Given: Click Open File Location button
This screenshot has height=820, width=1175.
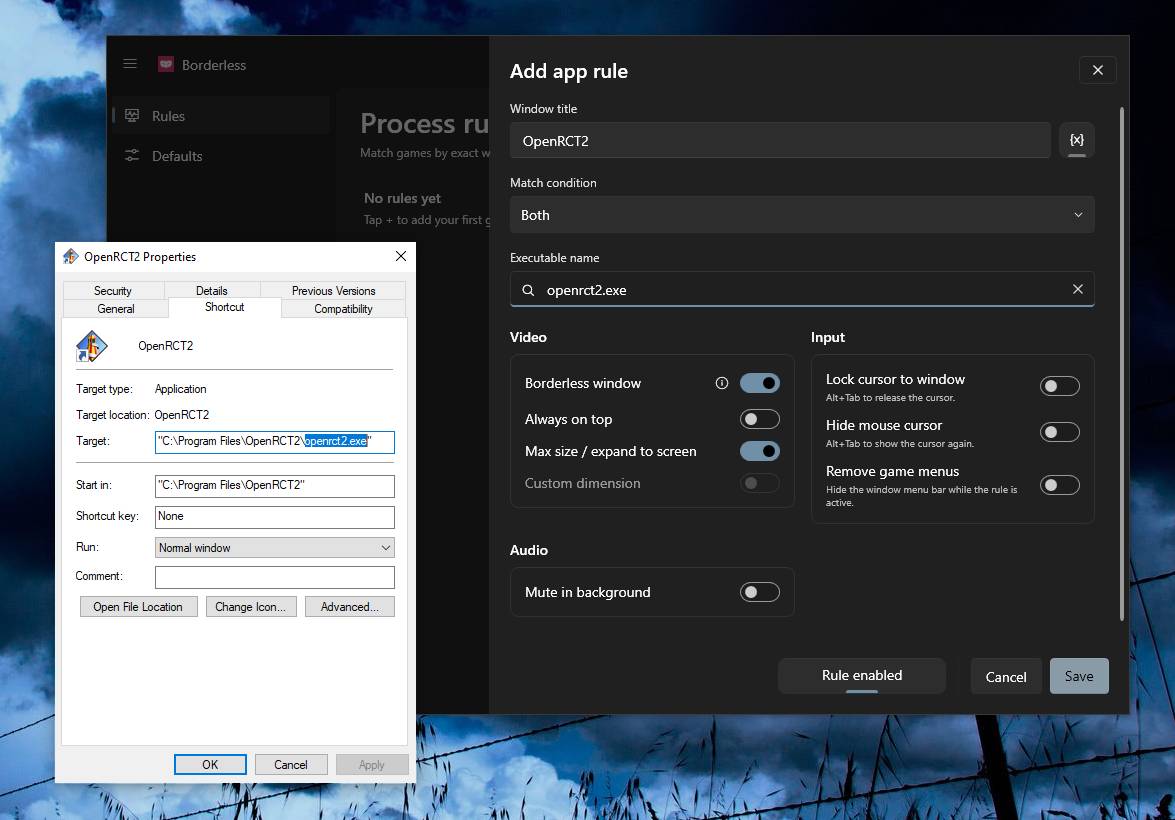Looking at the screenshot, I should 139,607.
